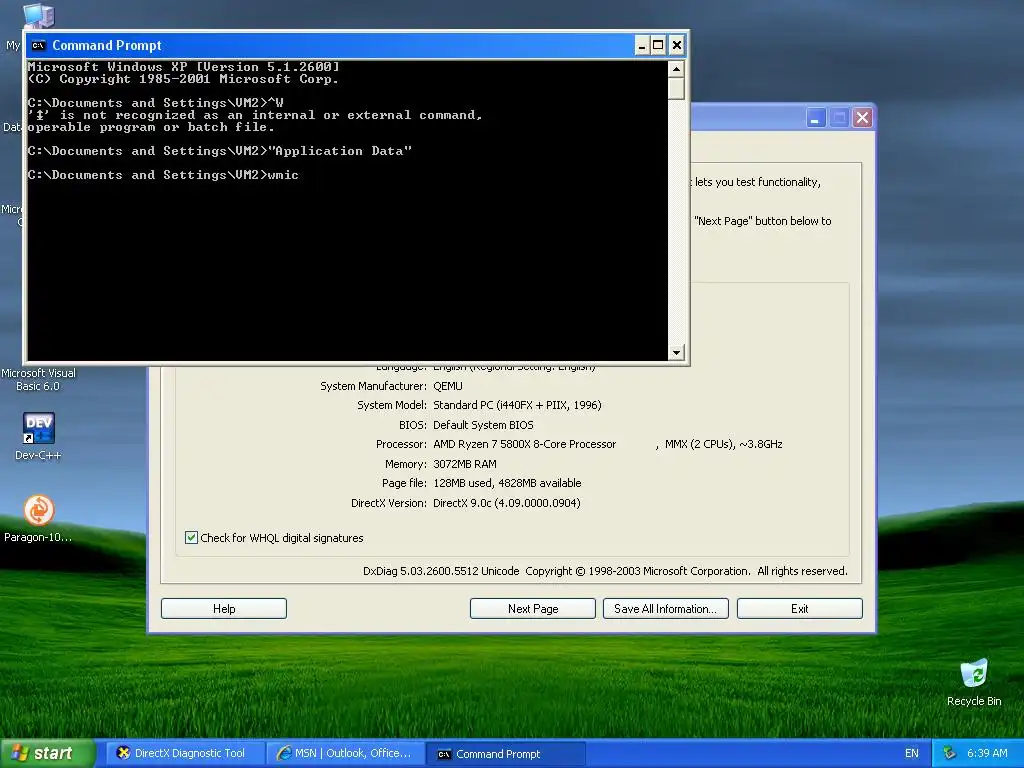
Task: Open Command Prompt title bar system icon
Action: 39,45
